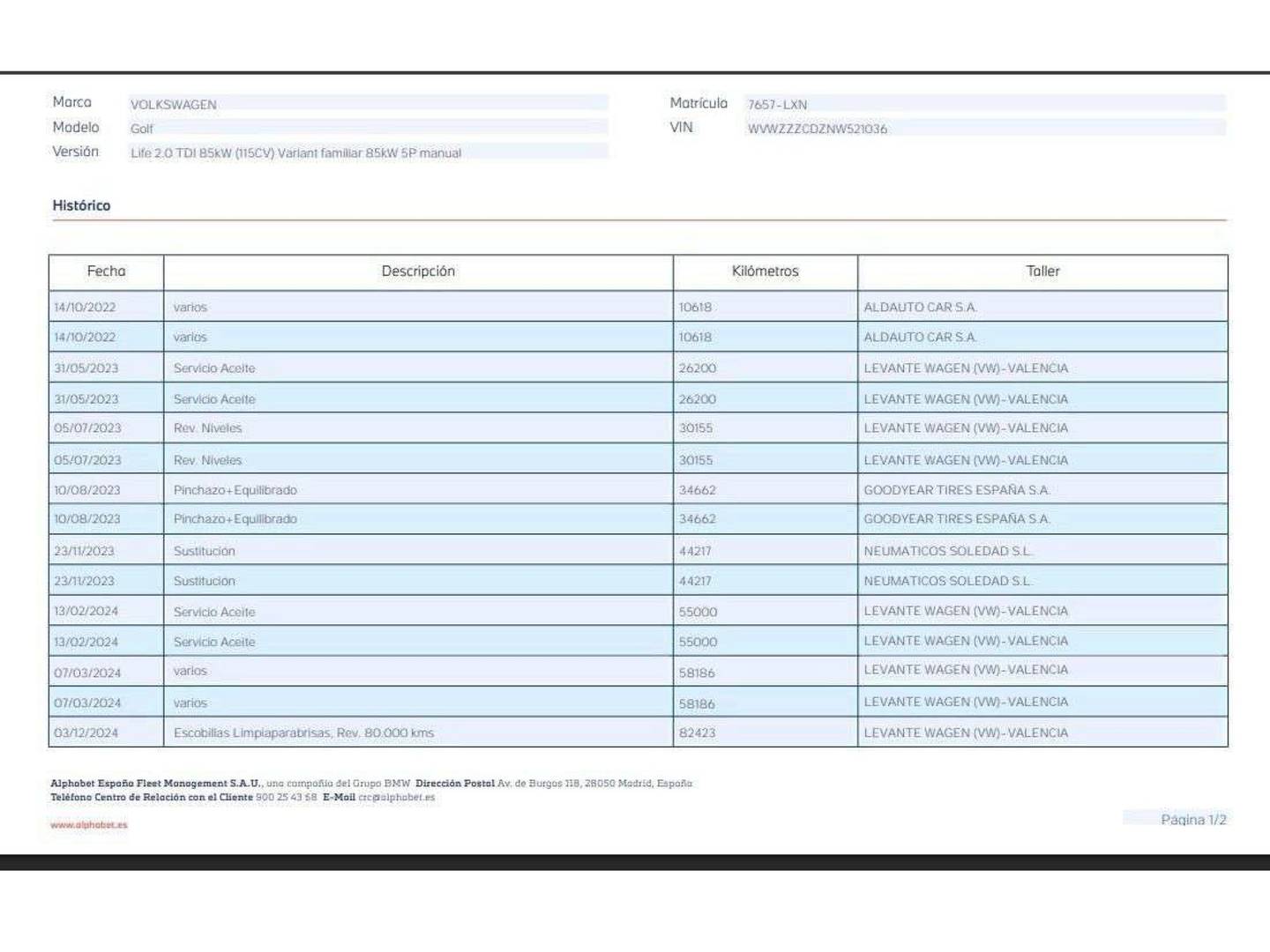This screenshot has width=1270, height=952.
Task: Click 'Alphabet España Fleet Management S.A.U.' text
Action: coord(156,784)
